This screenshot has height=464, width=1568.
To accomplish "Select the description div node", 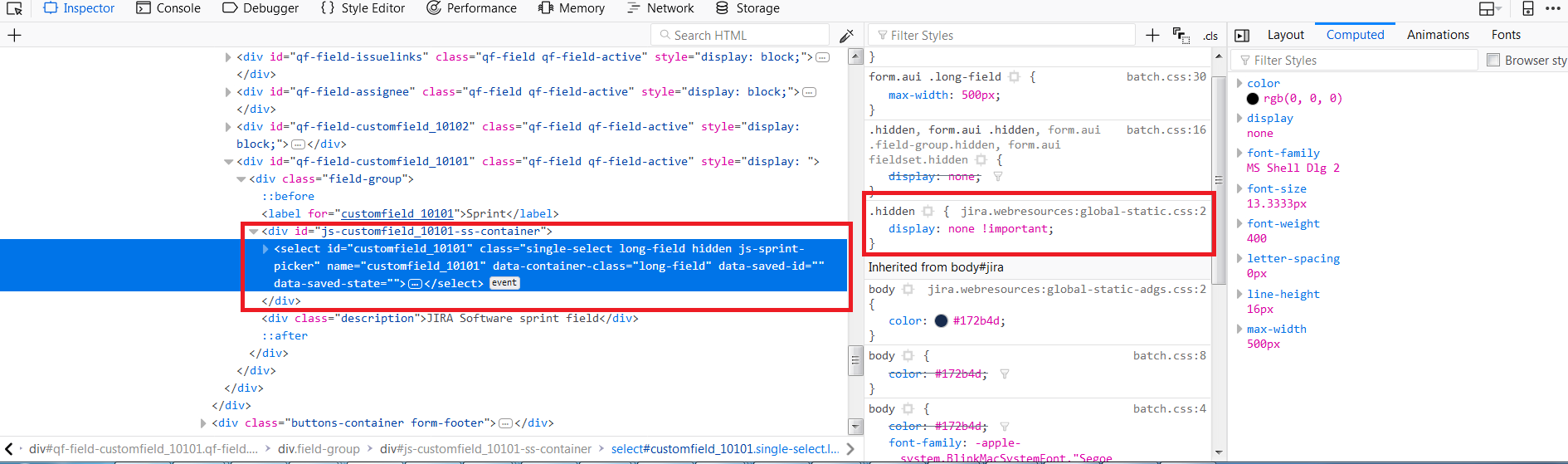I will 450,319.
